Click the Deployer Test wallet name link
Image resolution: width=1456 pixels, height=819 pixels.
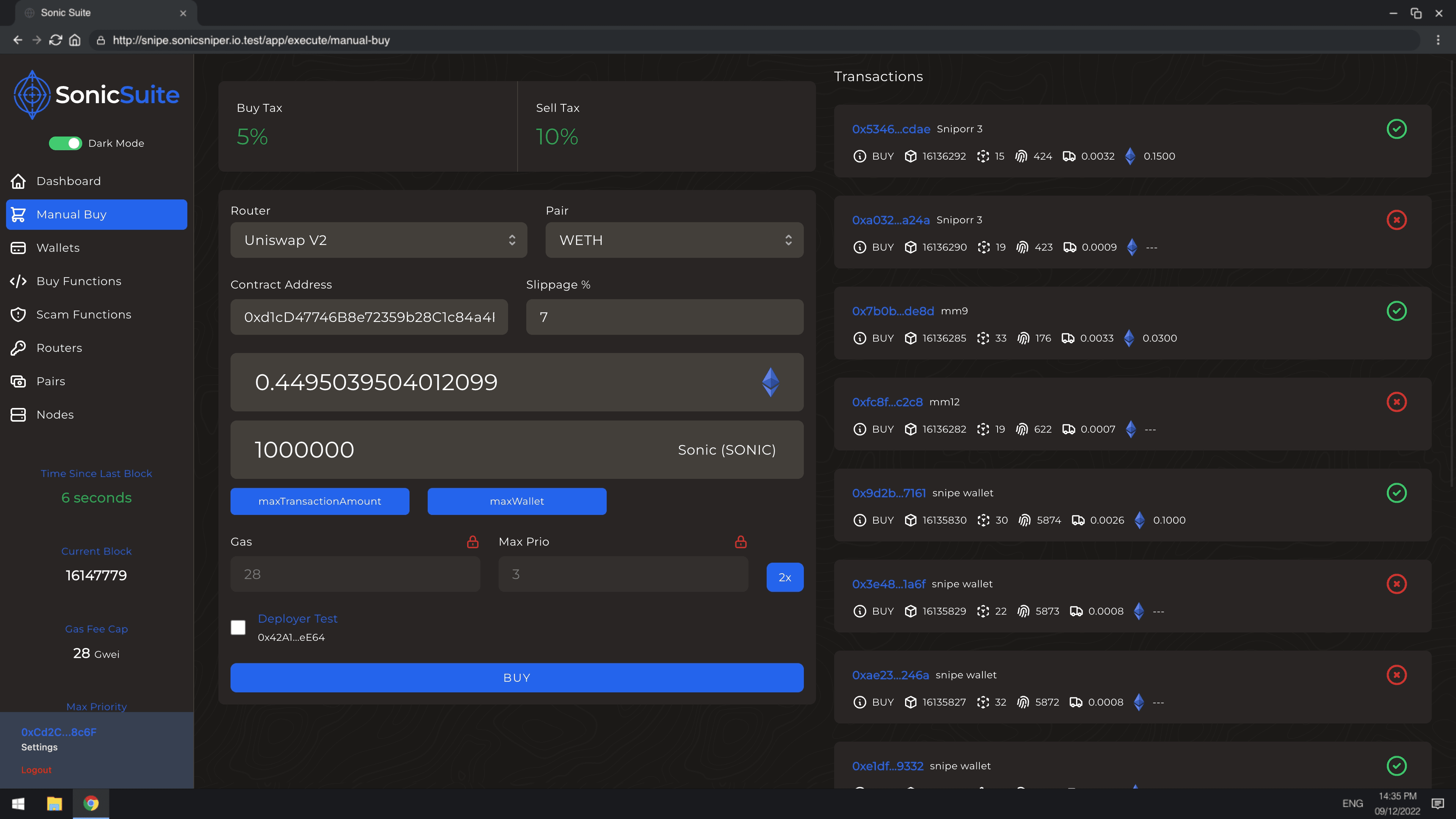tap(297, 618)
